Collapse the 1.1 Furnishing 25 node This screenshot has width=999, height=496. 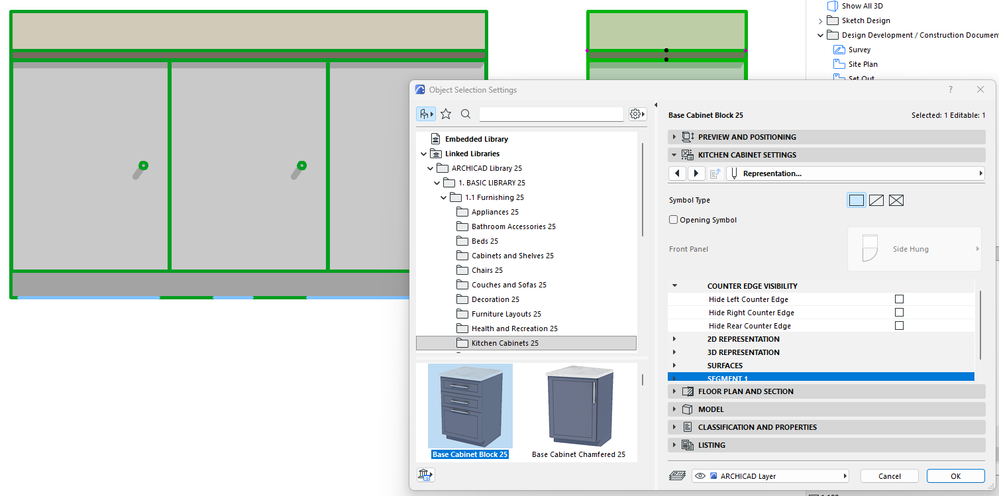pyautogui.click(x=443, y=197)
